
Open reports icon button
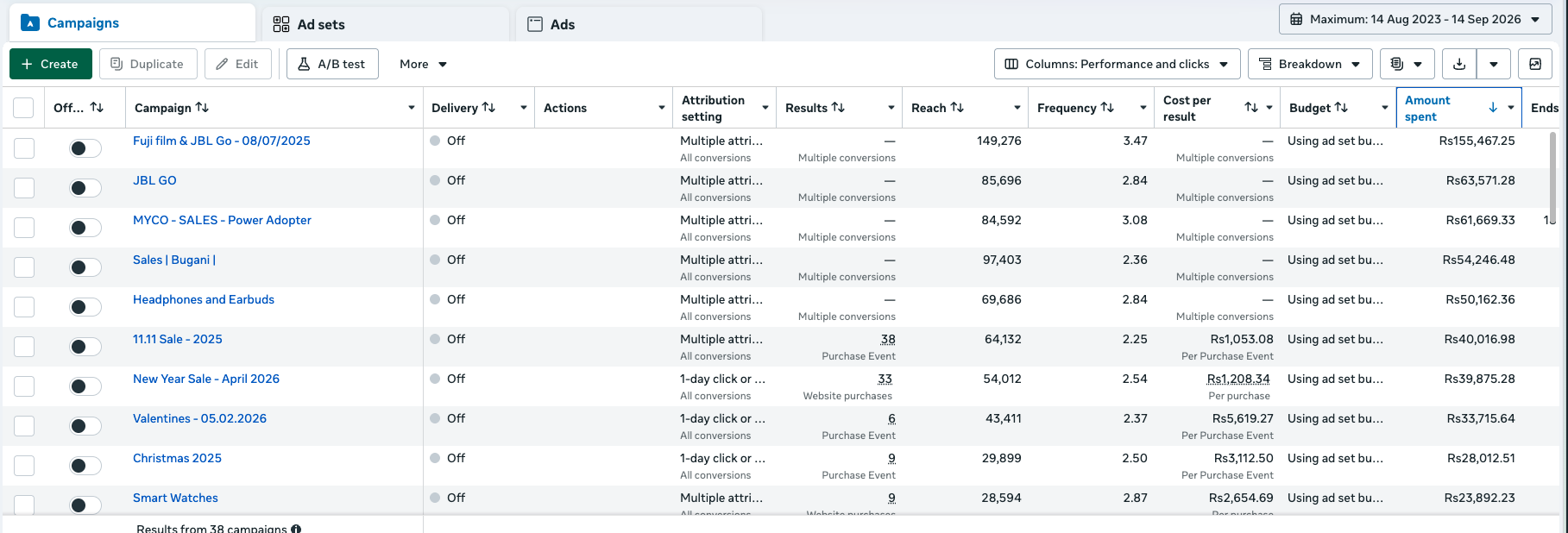tap(1407, 64)
